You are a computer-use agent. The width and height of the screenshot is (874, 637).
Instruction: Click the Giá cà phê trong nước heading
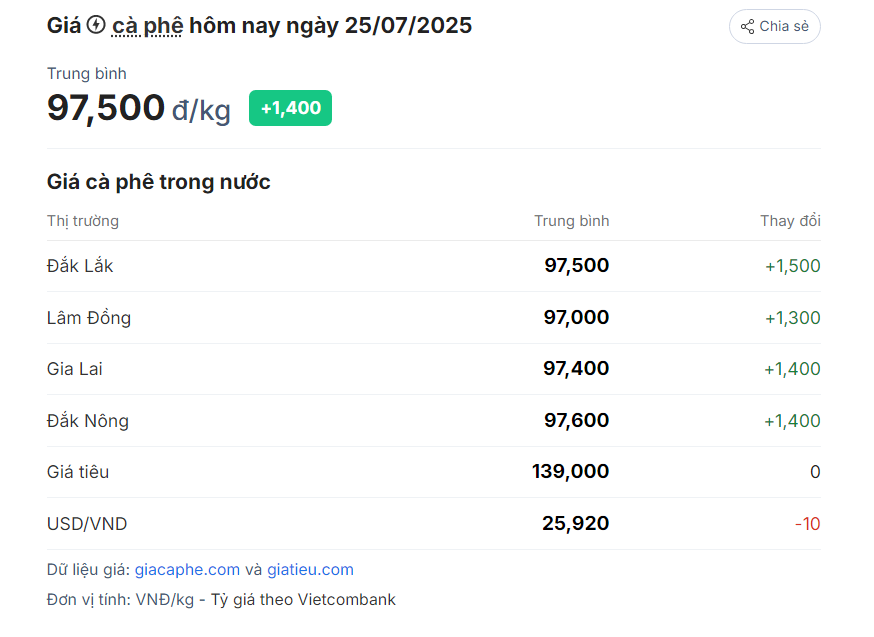pyautogui.click(x=159, y=182)
